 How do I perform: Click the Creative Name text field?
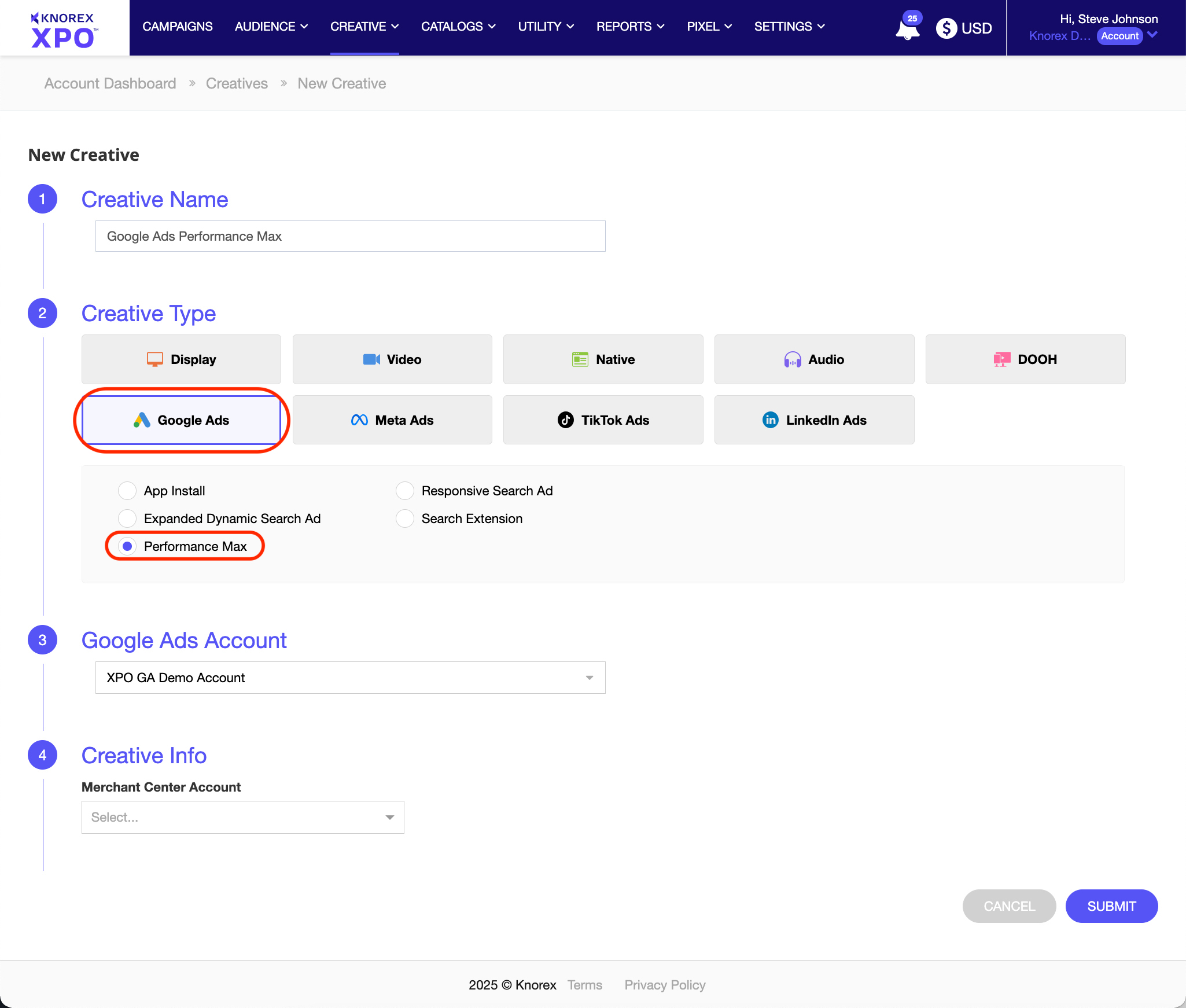pyautogui.click(x=349, y=236)
